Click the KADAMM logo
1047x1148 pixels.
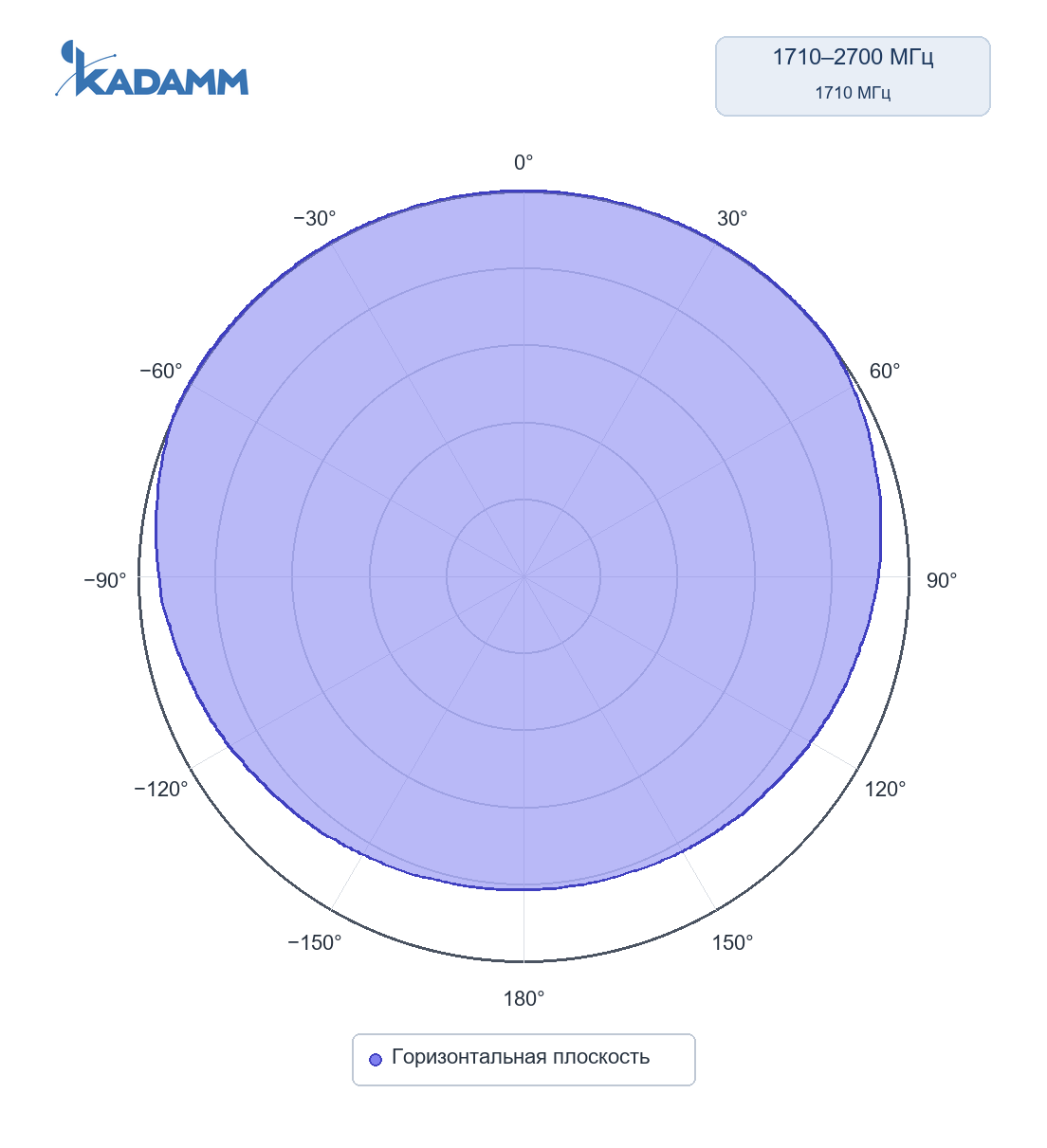pyautogui.click(x=152, y=68)
